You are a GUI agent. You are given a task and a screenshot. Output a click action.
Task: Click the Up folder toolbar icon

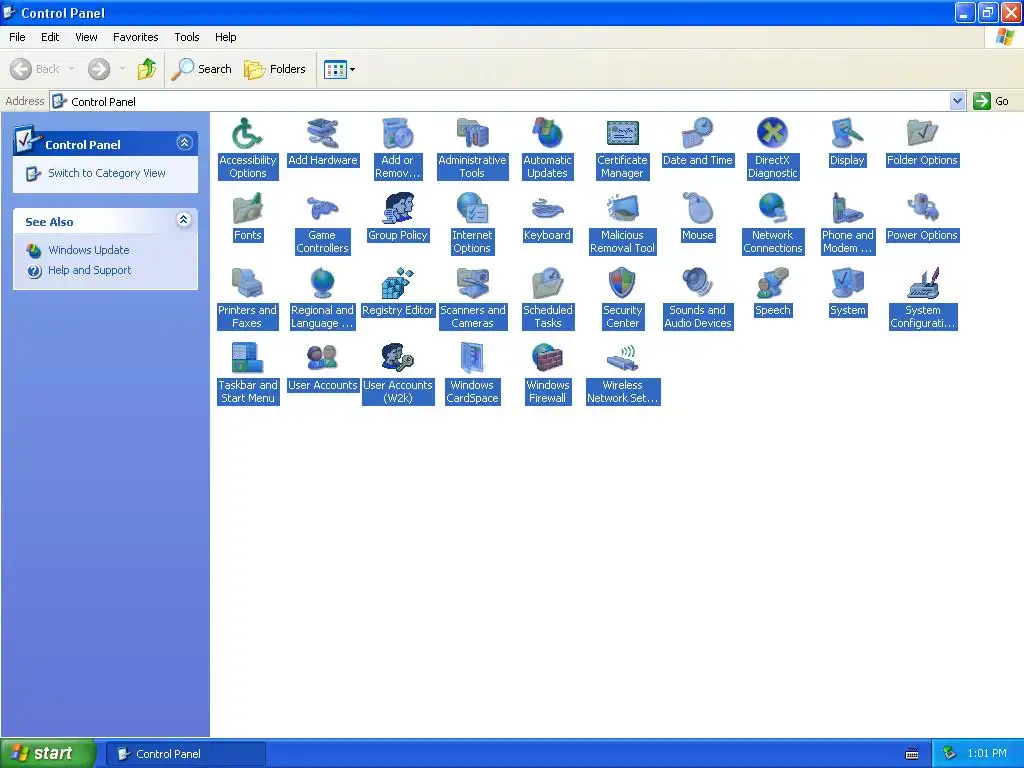click(147, 69)
